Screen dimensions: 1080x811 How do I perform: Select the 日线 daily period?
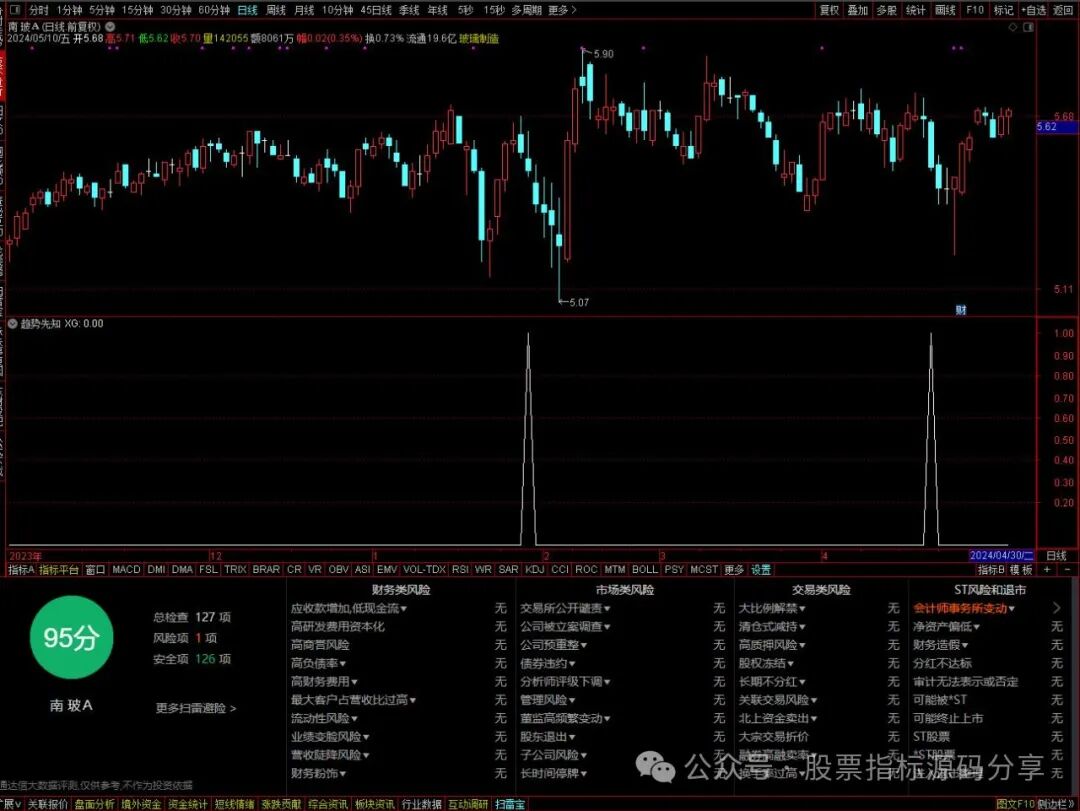point(247,10)
